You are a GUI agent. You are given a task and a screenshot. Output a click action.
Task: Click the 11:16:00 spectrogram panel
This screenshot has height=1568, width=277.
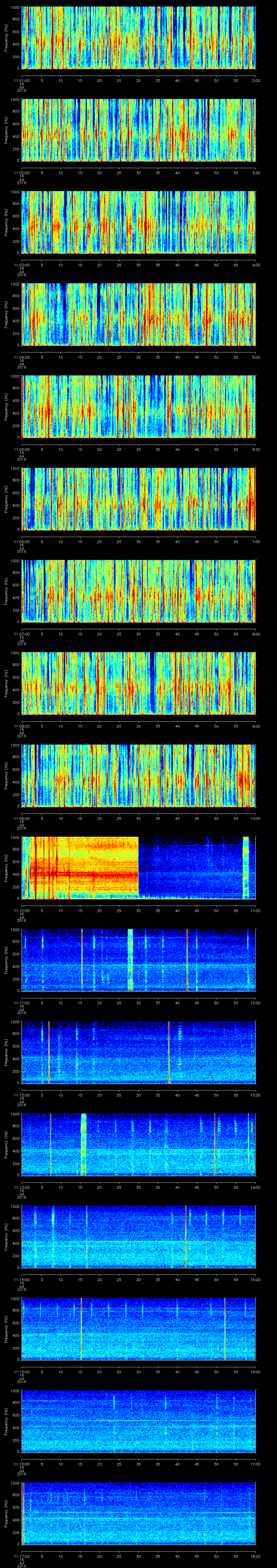139,1421
